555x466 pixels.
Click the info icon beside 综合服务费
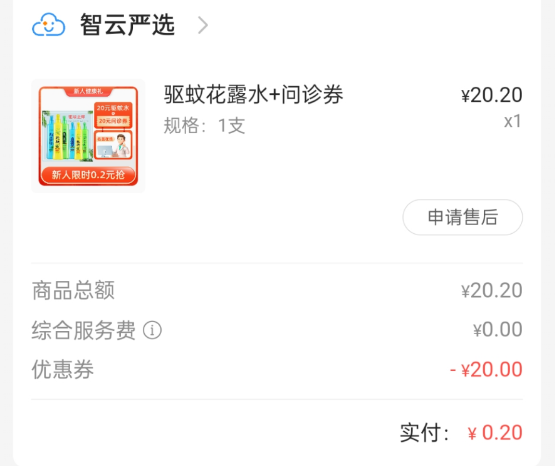pyautogui.click(x=152, y=330)
